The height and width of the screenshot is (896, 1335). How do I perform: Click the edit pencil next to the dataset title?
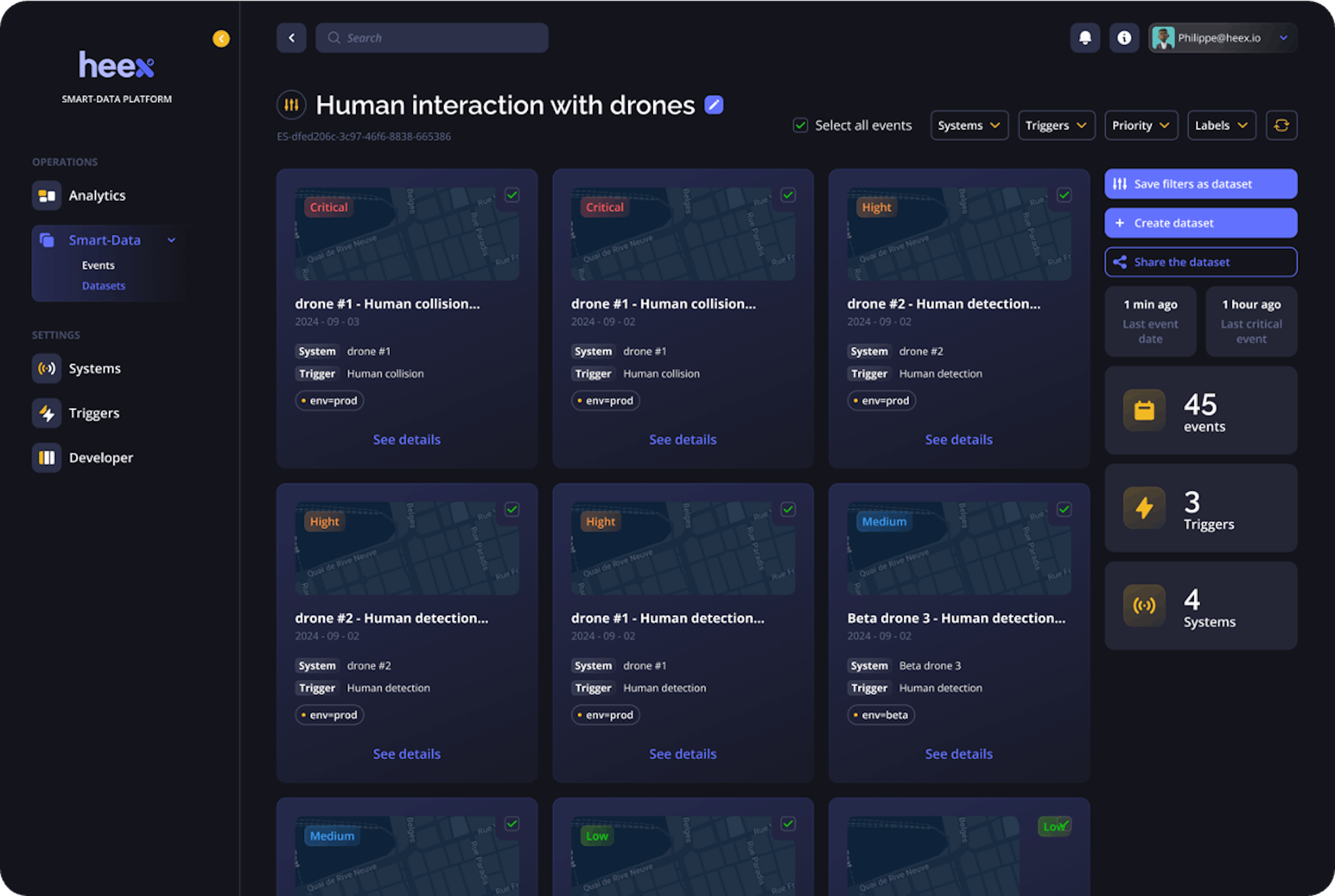713,104
